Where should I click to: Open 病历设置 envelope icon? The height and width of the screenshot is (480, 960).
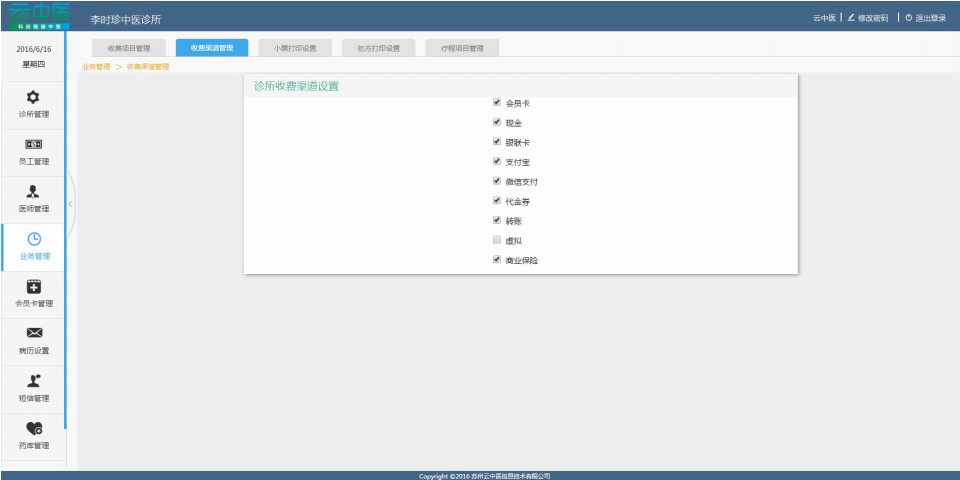33,333
